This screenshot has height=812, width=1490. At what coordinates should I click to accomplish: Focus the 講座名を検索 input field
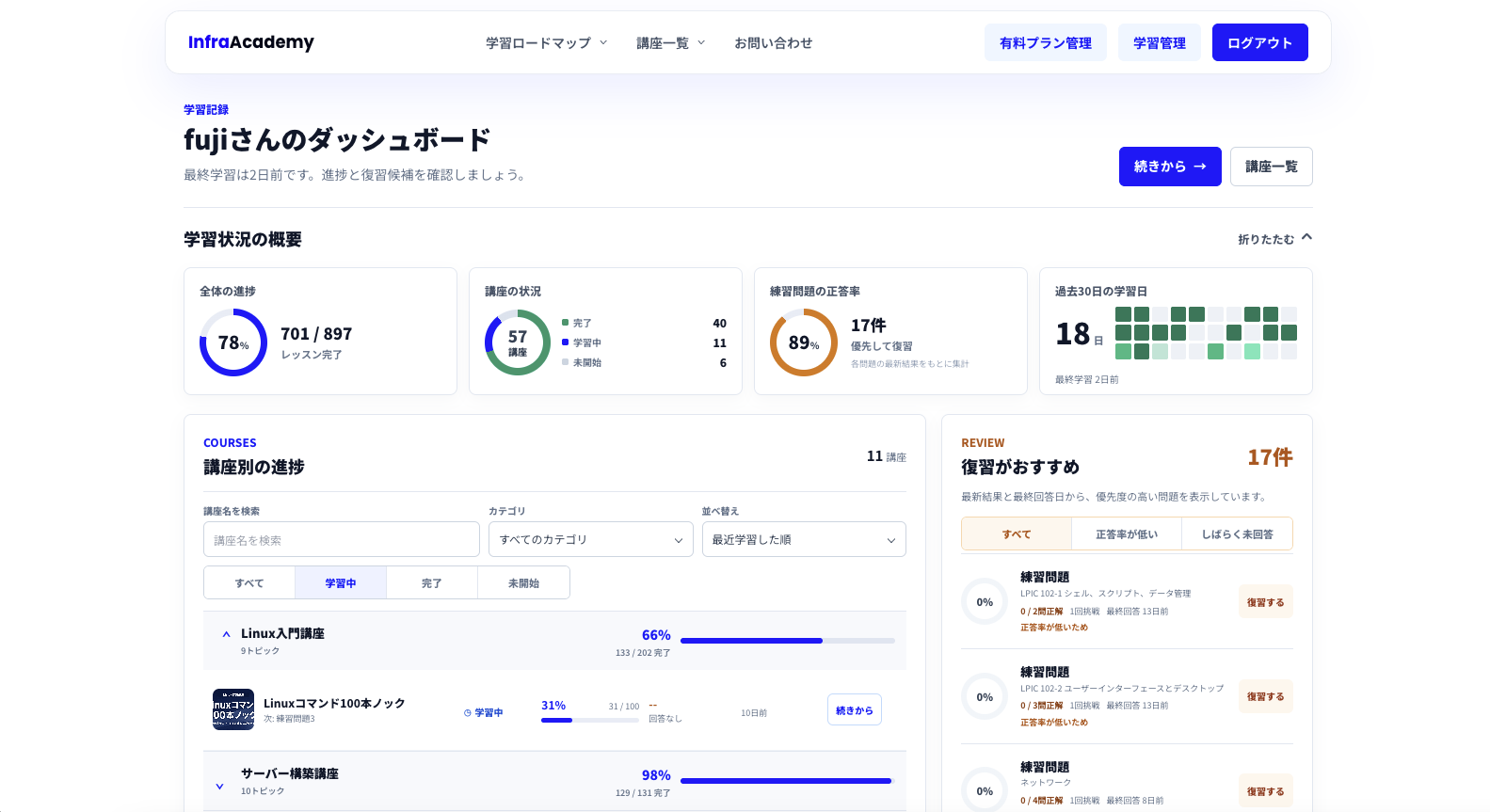click(x=342, y=539)
